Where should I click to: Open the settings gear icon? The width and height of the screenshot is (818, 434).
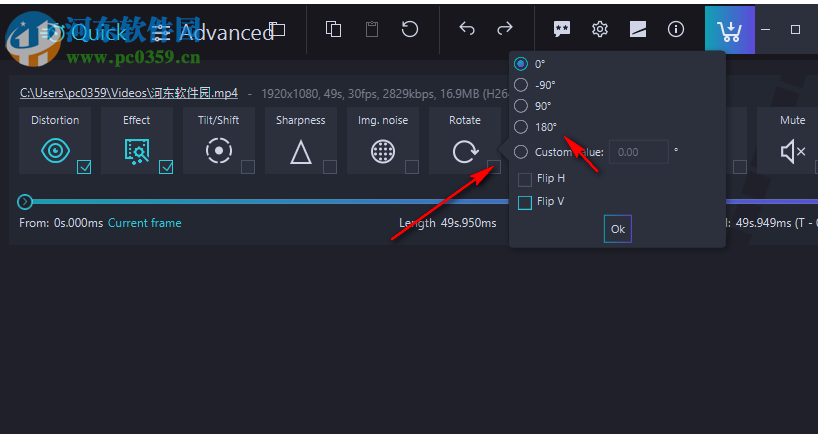point(600,29)
